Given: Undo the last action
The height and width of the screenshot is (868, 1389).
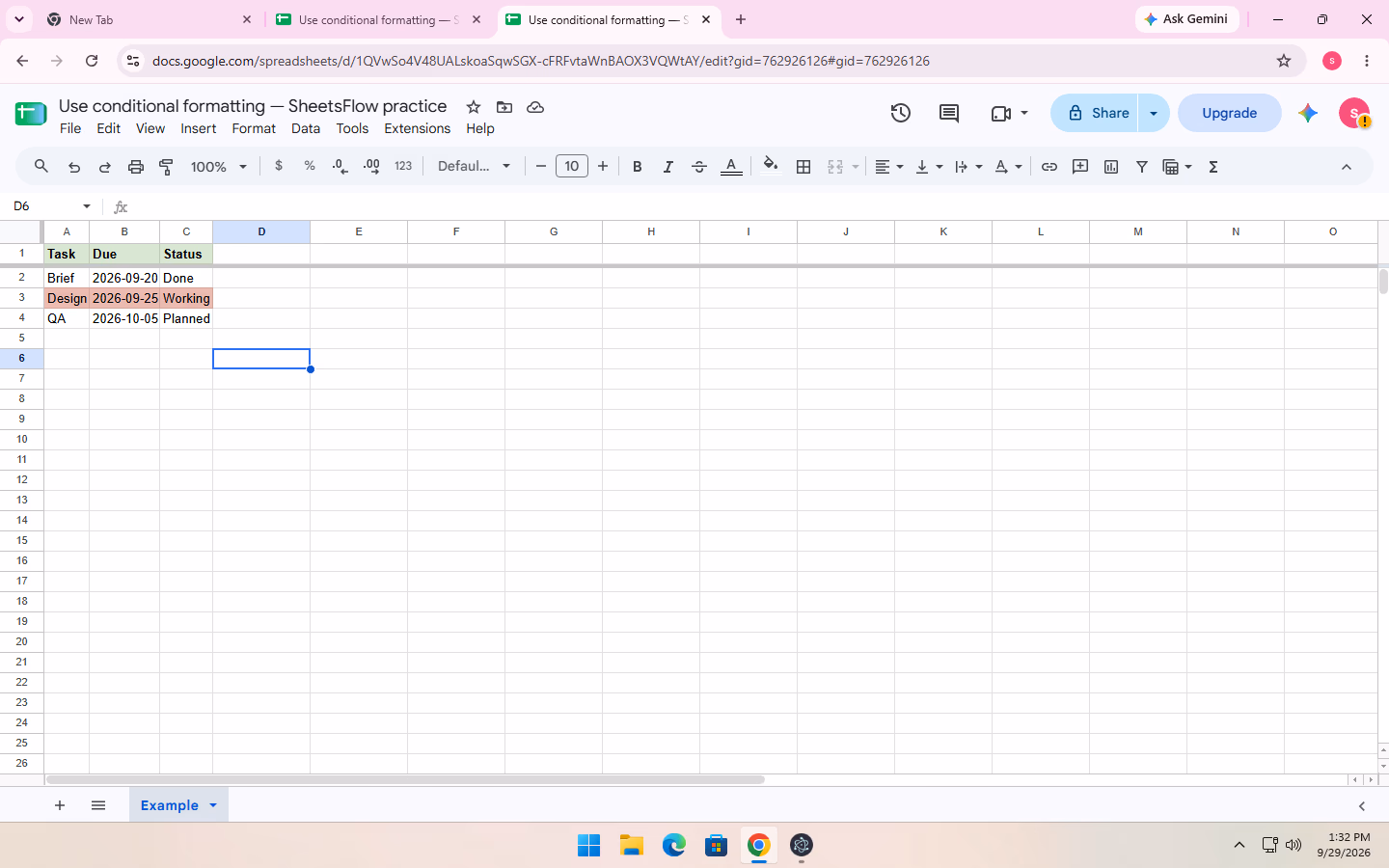Looking at the screenshot, I should coord(74,167).
